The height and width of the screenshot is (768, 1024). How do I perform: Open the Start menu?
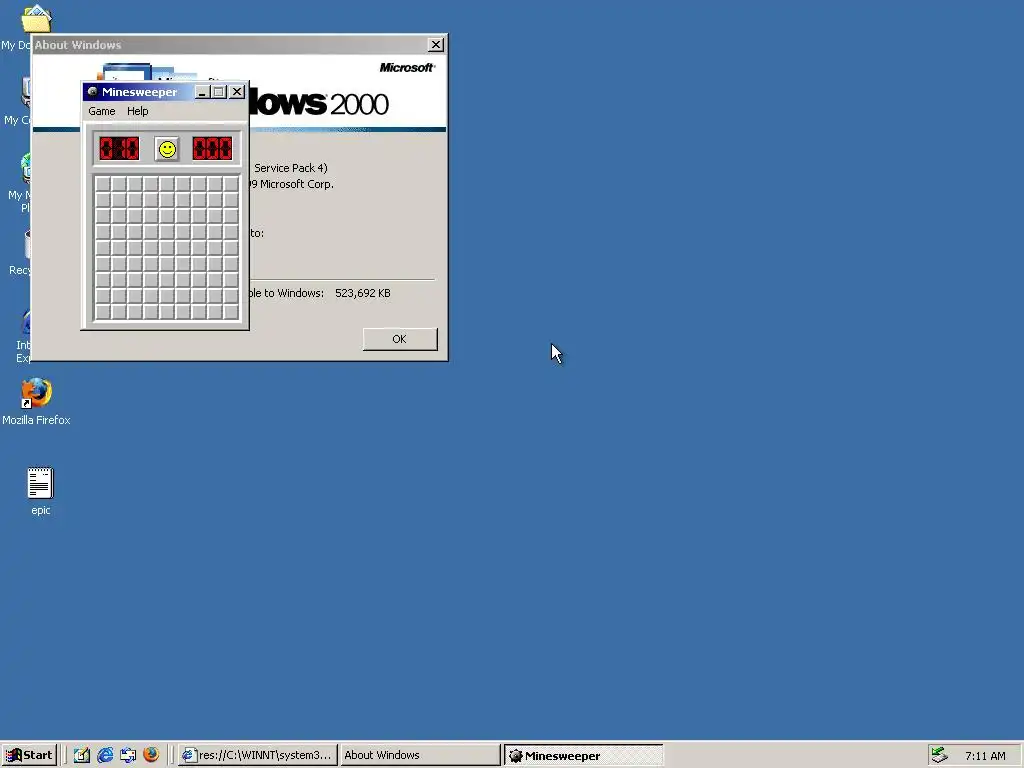[29, 755]
